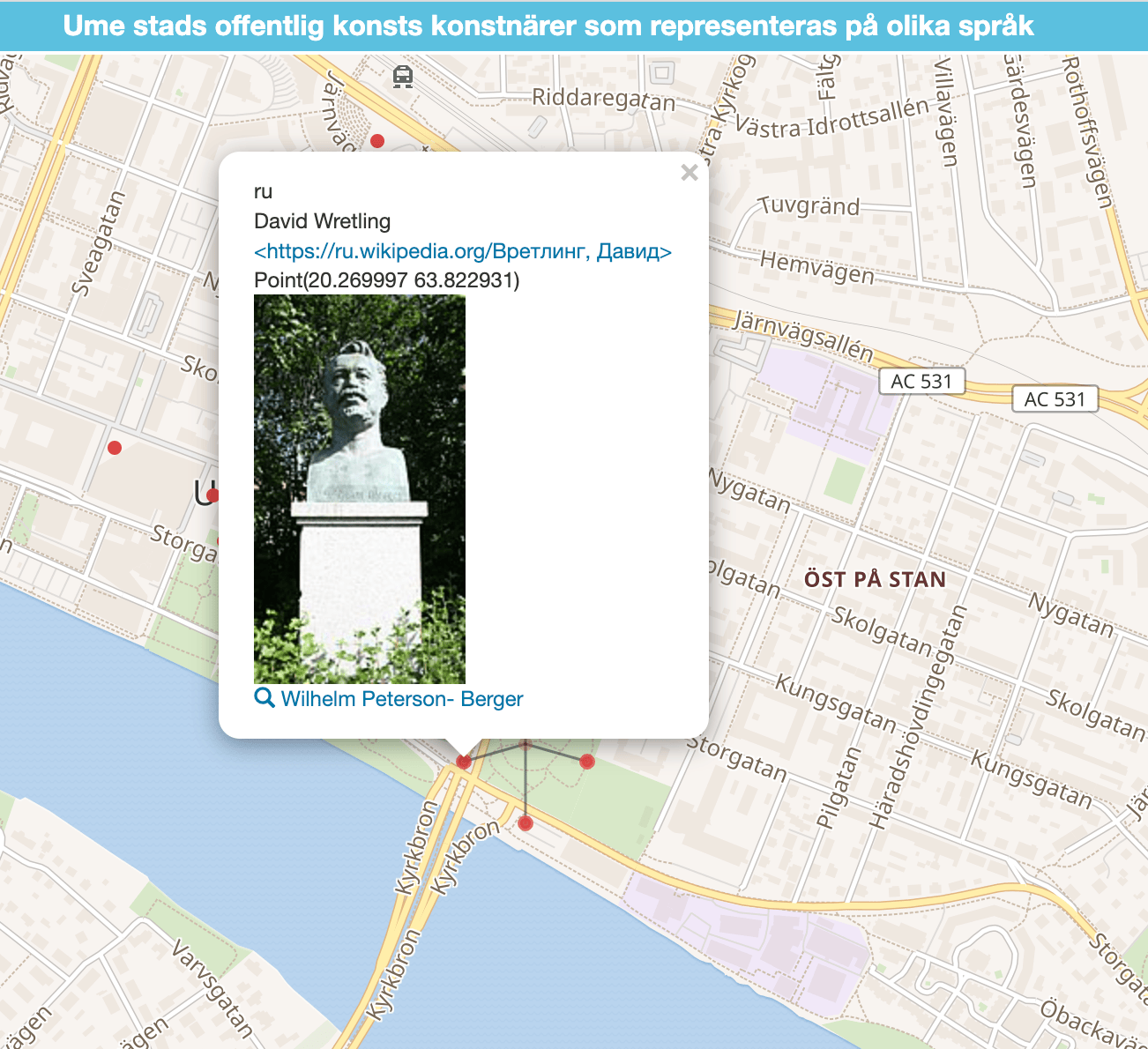The width and height of the screenshot is (1148, 1049).
Task: Open the Russian Wikipedia link for David Wretling
Action: click(463, 251)
